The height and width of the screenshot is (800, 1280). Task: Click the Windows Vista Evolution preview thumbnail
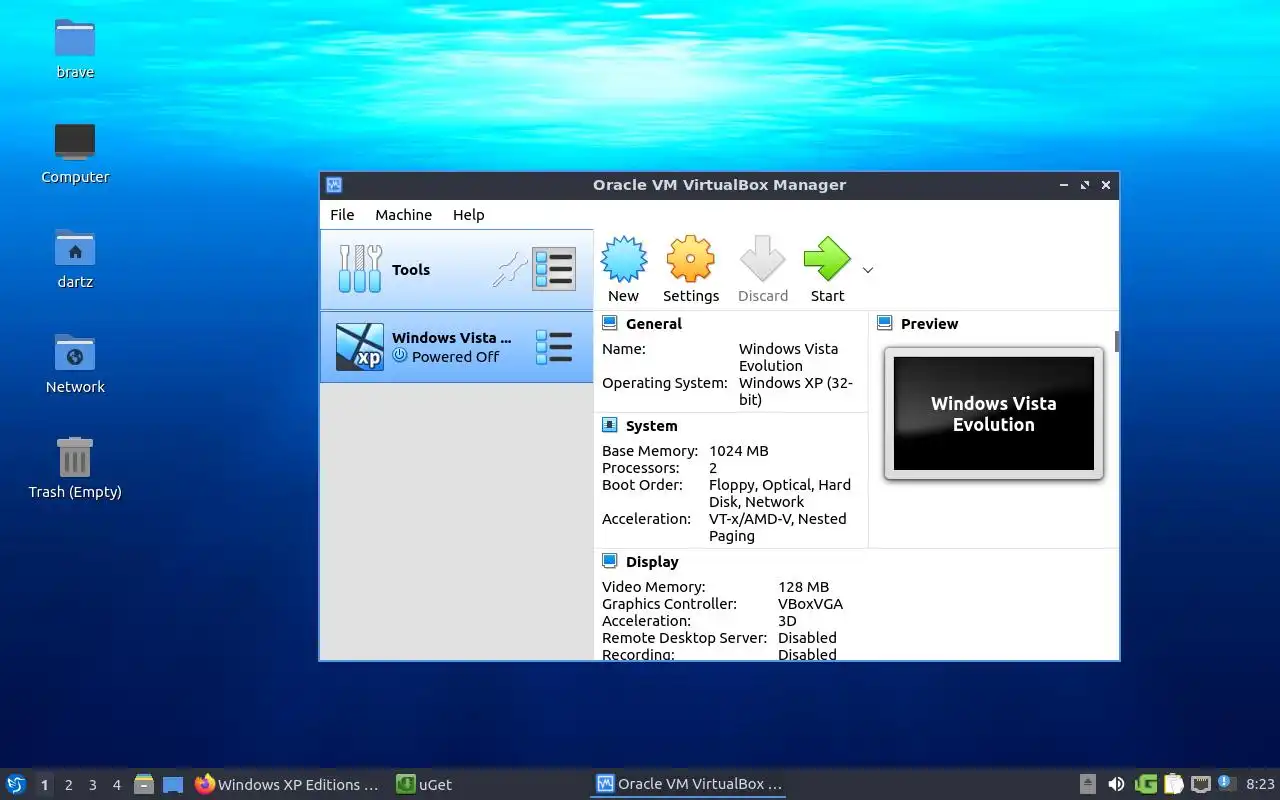[x=994, y=414]
